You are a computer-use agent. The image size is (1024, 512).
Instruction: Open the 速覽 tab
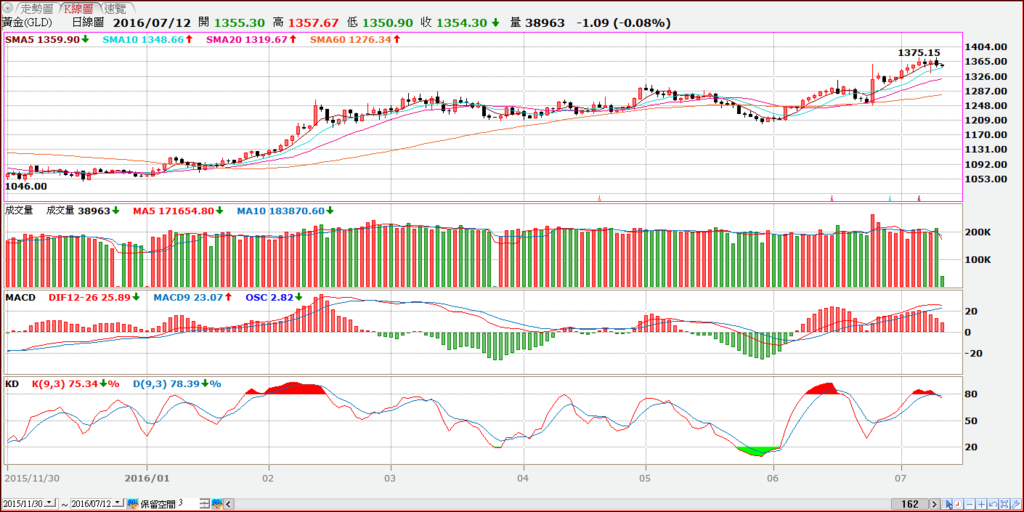click(x=116, y=8)
